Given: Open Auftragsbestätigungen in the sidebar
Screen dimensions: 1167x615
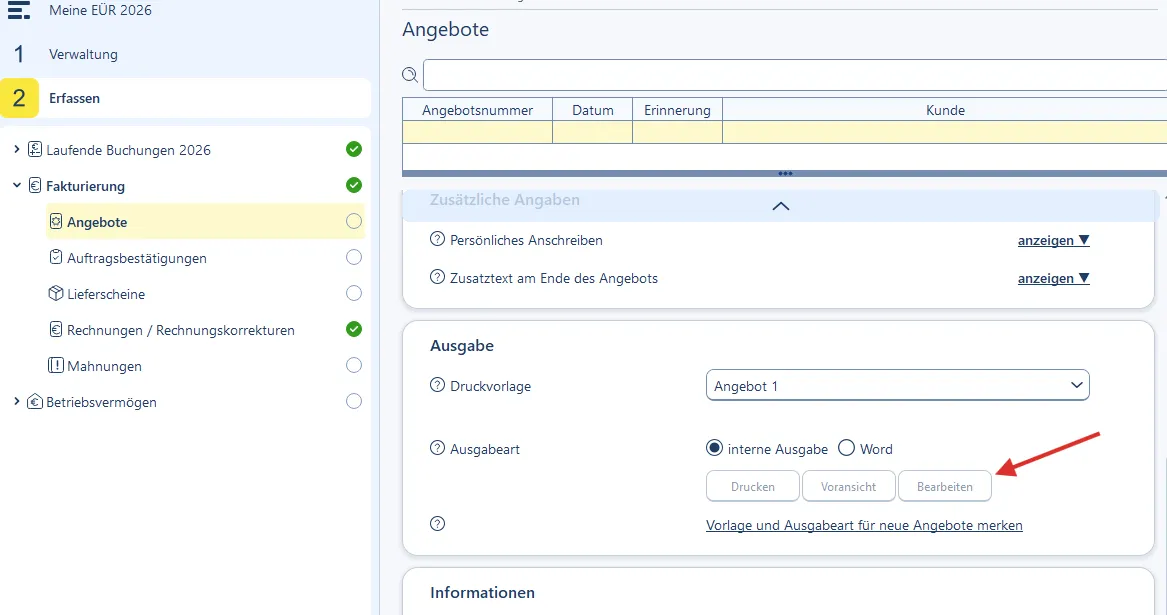Looking at the screenshot, I should [137, 258].
